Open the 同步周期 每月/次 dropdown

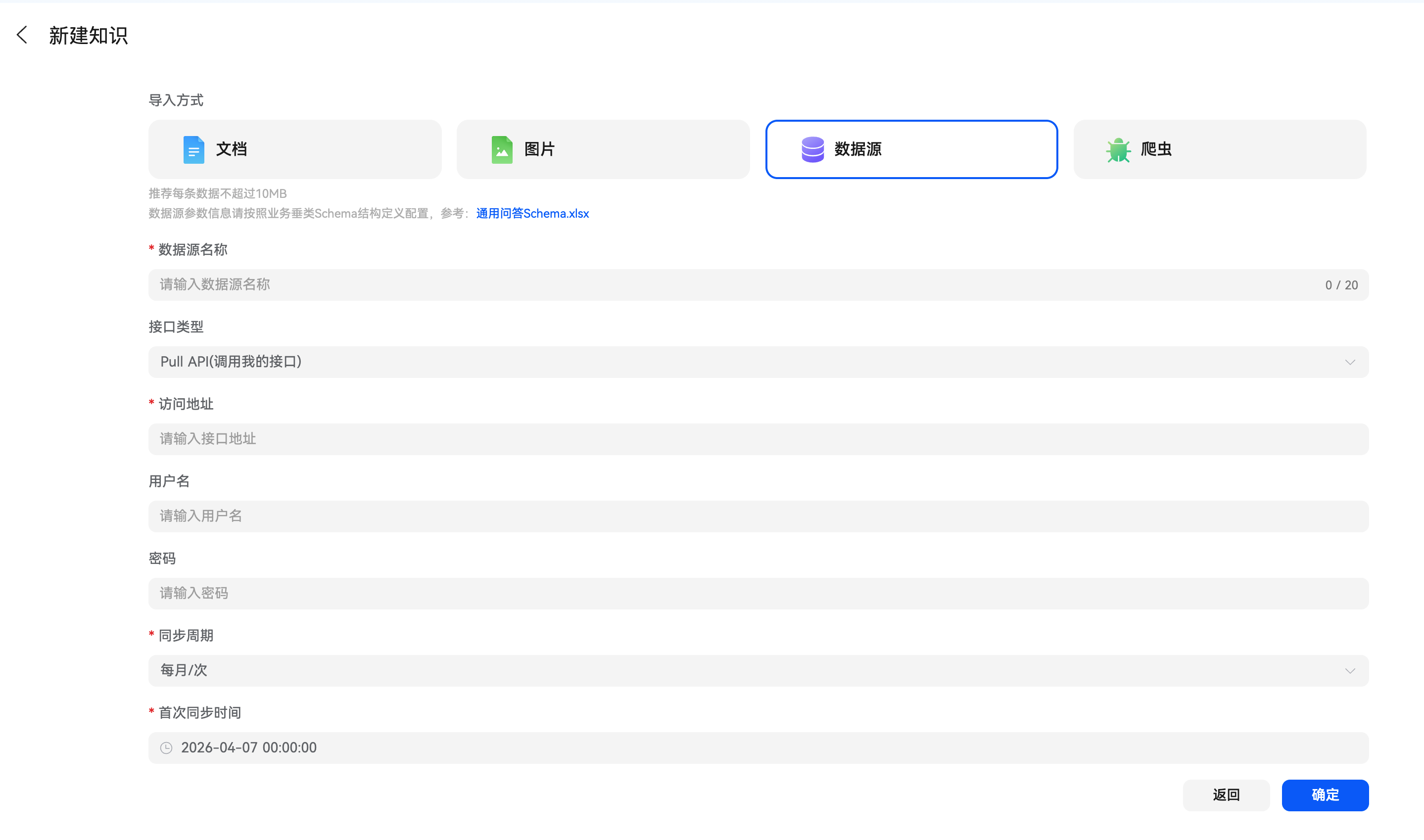coord(759,670)
